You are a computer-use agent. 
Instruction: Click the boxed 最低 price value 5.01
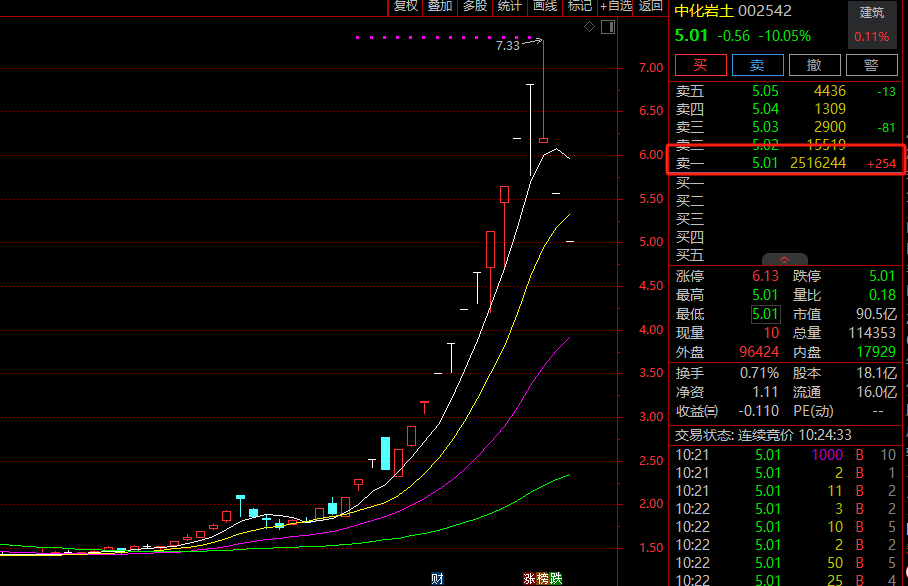click(765, 314)
